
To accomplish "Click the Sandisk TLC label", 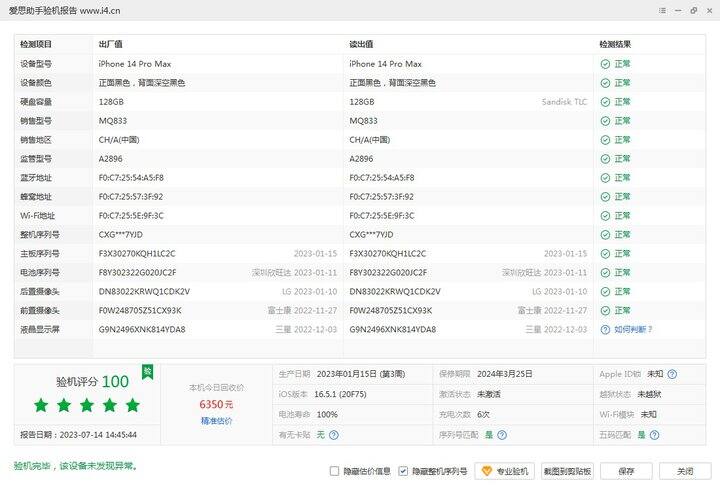I will [x=564, y=101].
